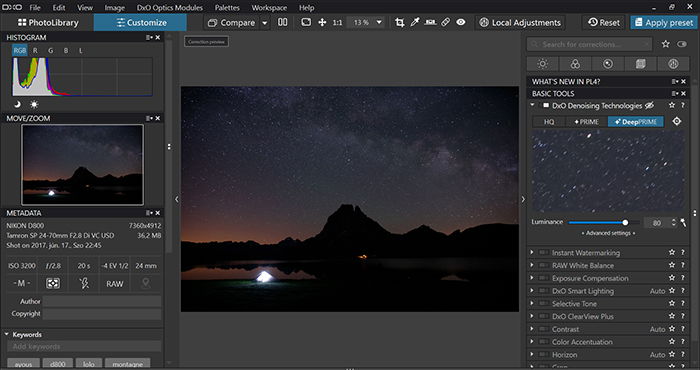The width and height of the screenshot is (700, 370).
Task: Adjust the Luminance slider handle
Action: 625,222
